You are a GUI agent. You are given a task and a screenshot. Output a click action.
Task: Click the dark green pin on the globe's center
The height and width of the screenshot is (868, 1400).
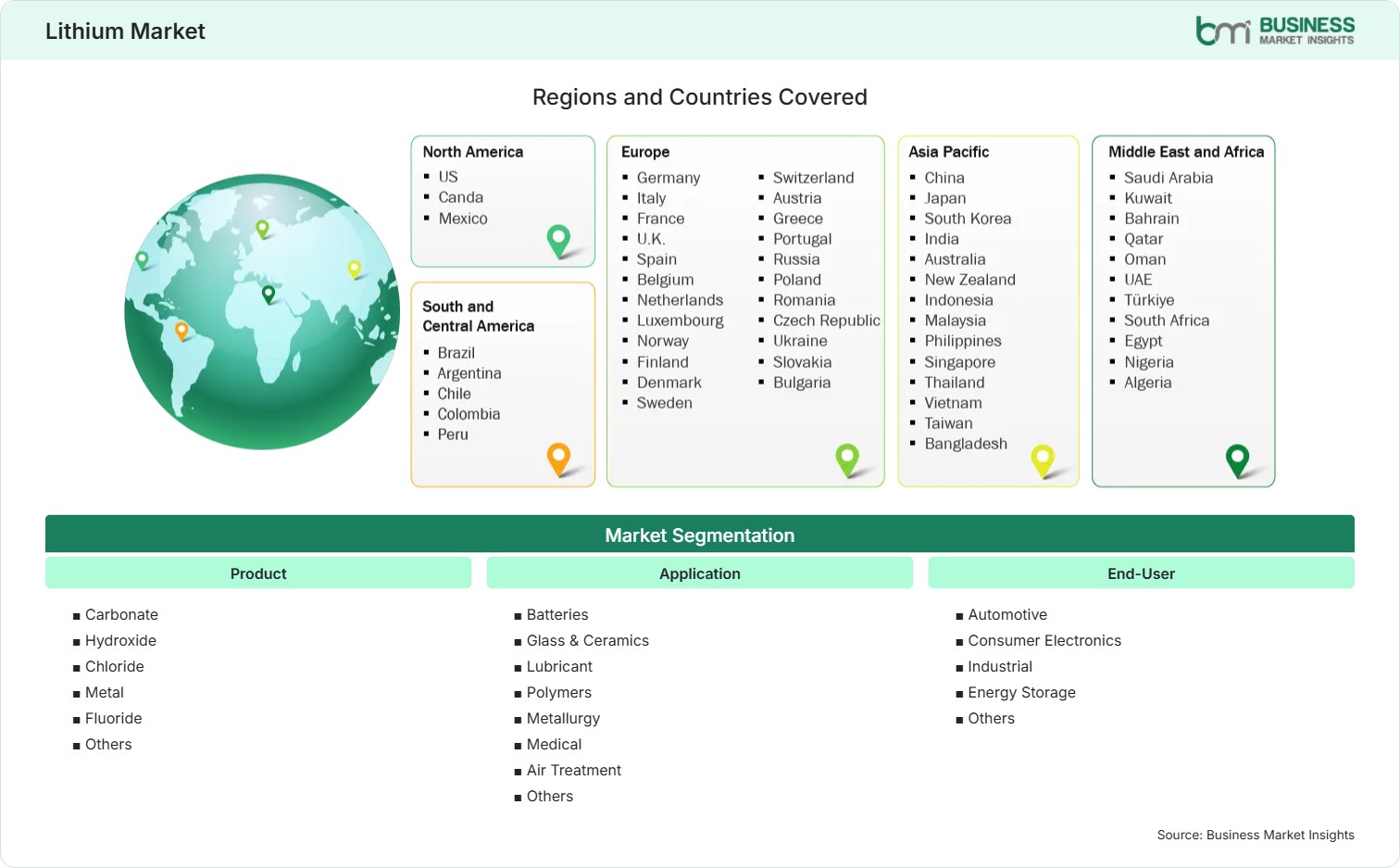[x=269, y=295]
